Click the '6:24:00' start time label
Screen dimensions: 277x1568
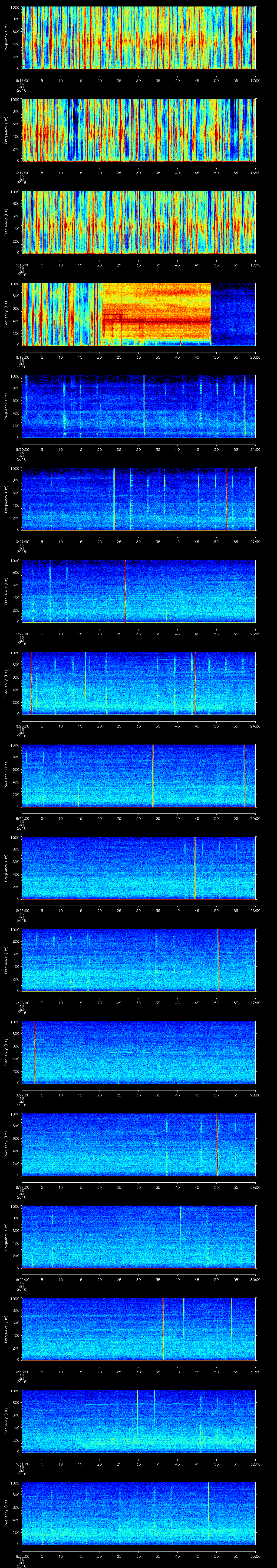(x=22, y=818)
